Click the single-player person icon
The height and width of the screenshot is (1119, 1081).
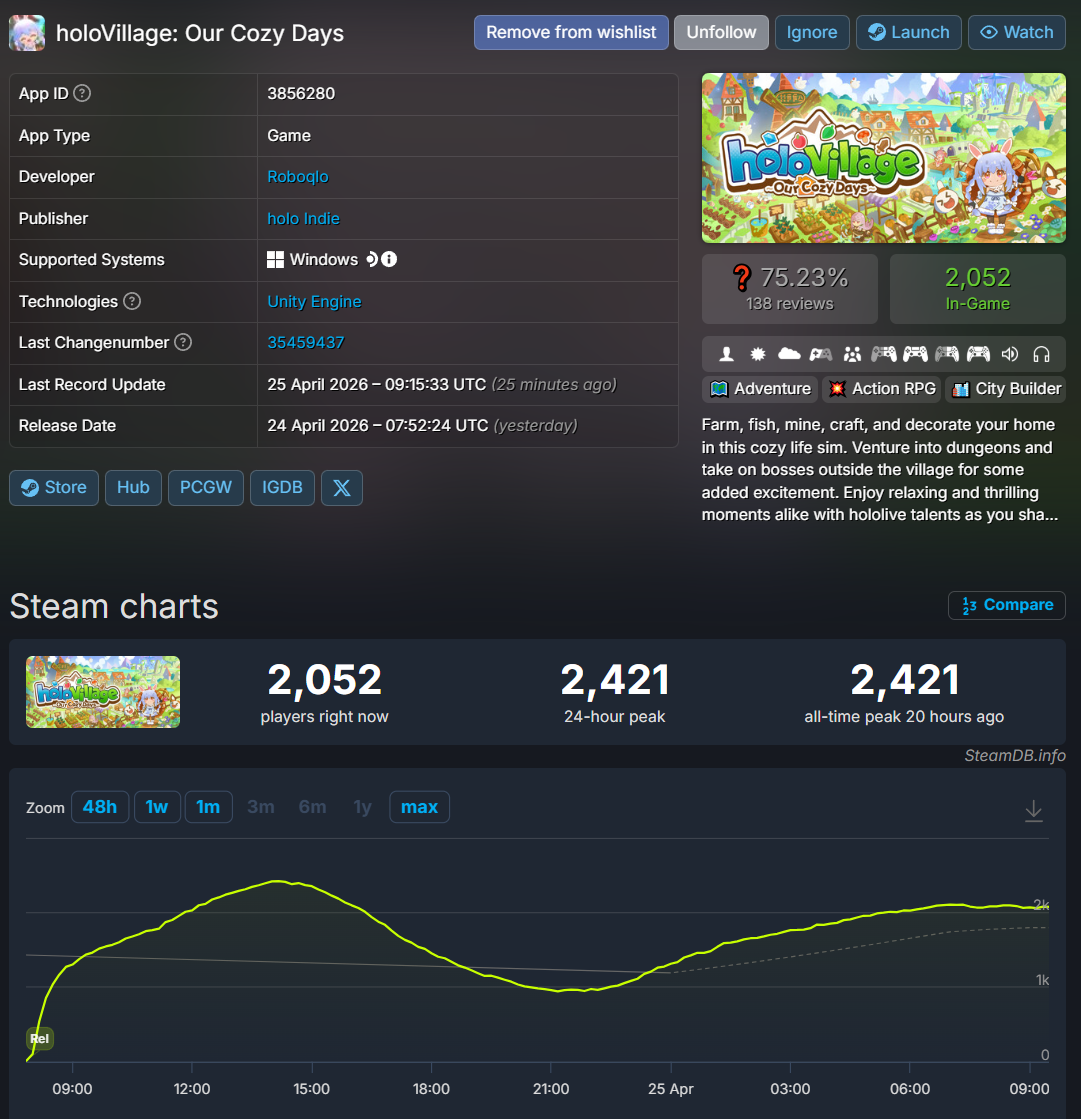pyautogui.click(x=726, y=354)
